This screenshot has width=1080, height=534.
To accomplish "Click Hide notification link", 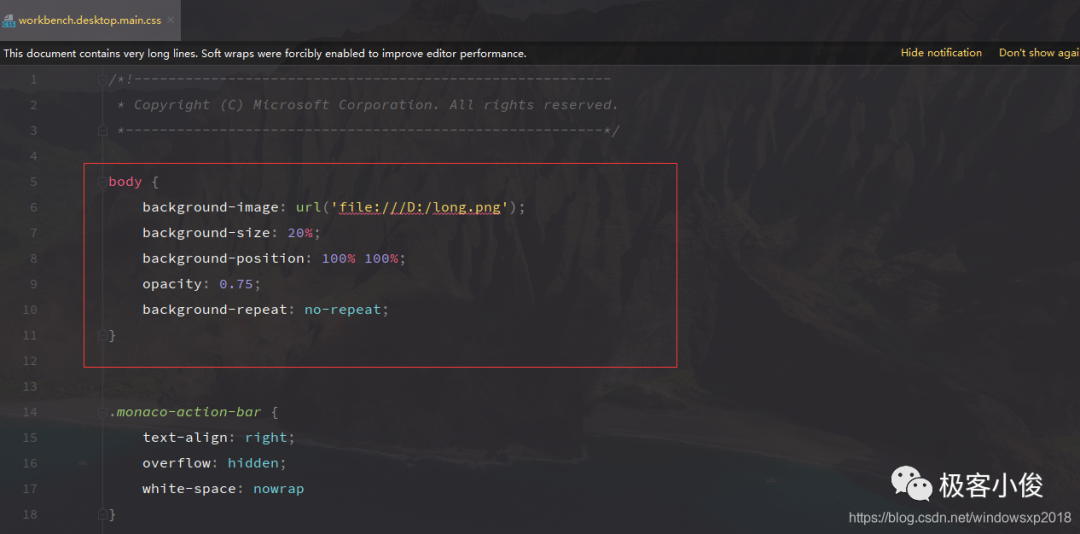I will point(941,53).
